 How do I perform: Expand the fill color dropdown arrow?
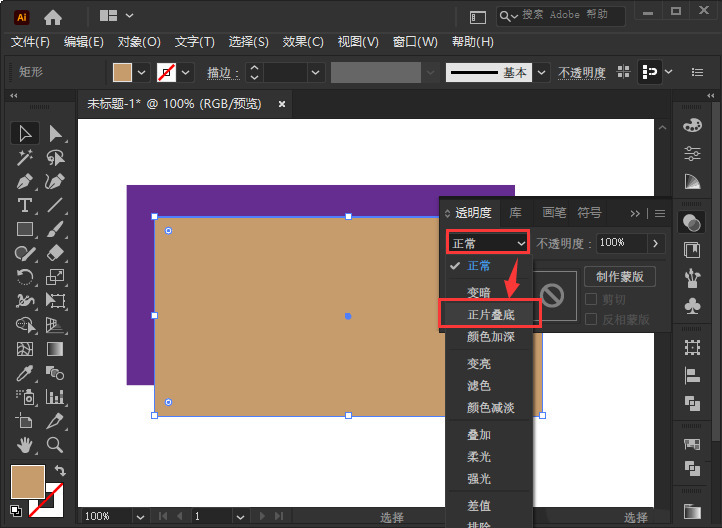141,72
